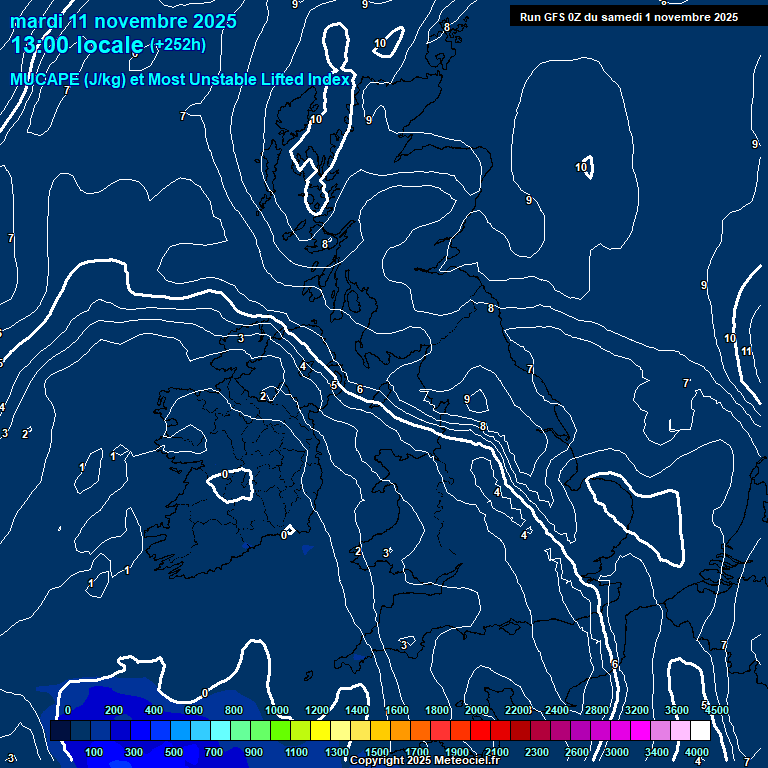
Task: Select the legend value '2800'
Action: [x=597, y=710]
